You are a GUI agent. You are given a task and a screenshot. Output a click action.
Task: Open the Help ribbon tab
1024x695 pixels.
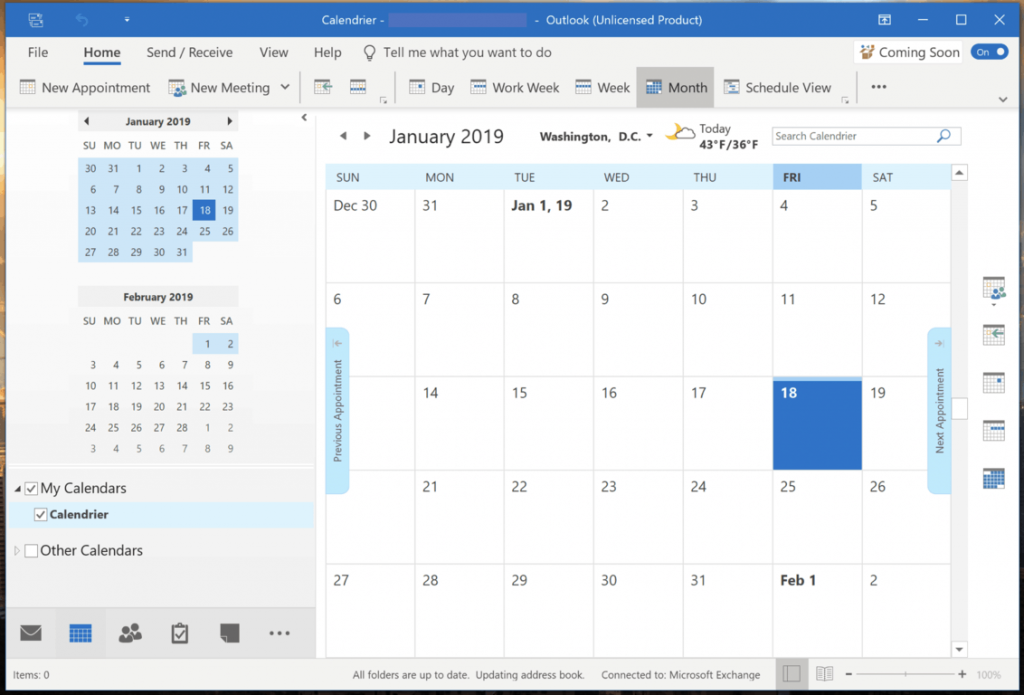327,53
